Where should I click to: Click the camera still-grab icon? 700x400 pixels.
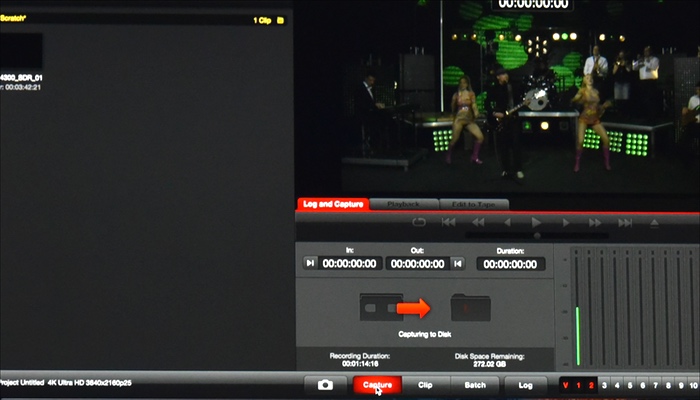pos(325,384)
